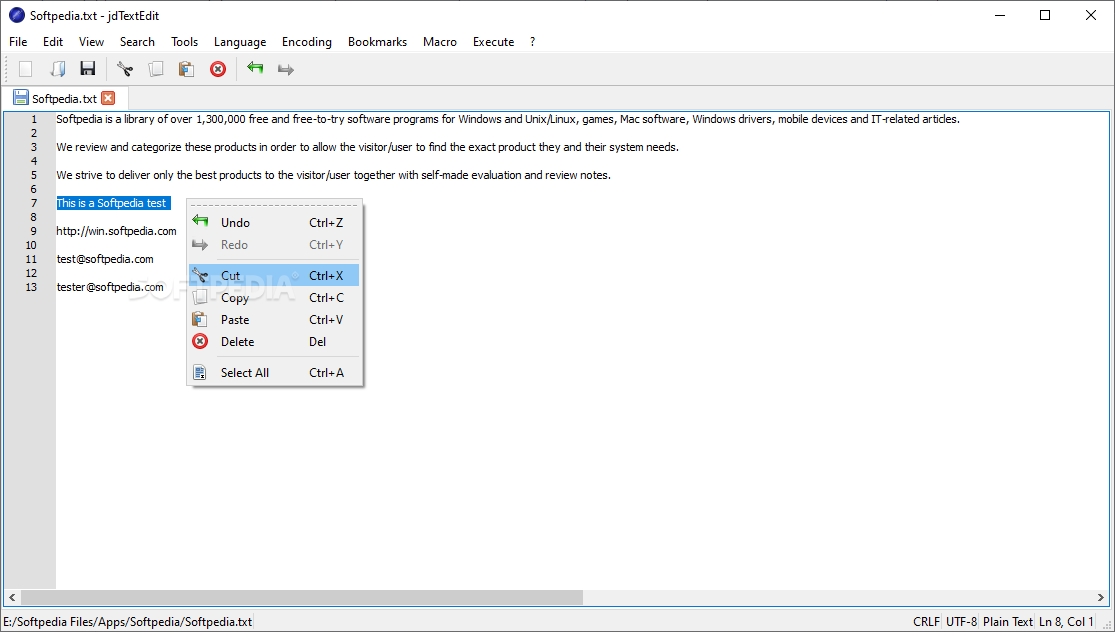This screenshot has width=1115, height=632.
Task: Click the line starting 'We strive to deliver'
Action: (334, 175)
